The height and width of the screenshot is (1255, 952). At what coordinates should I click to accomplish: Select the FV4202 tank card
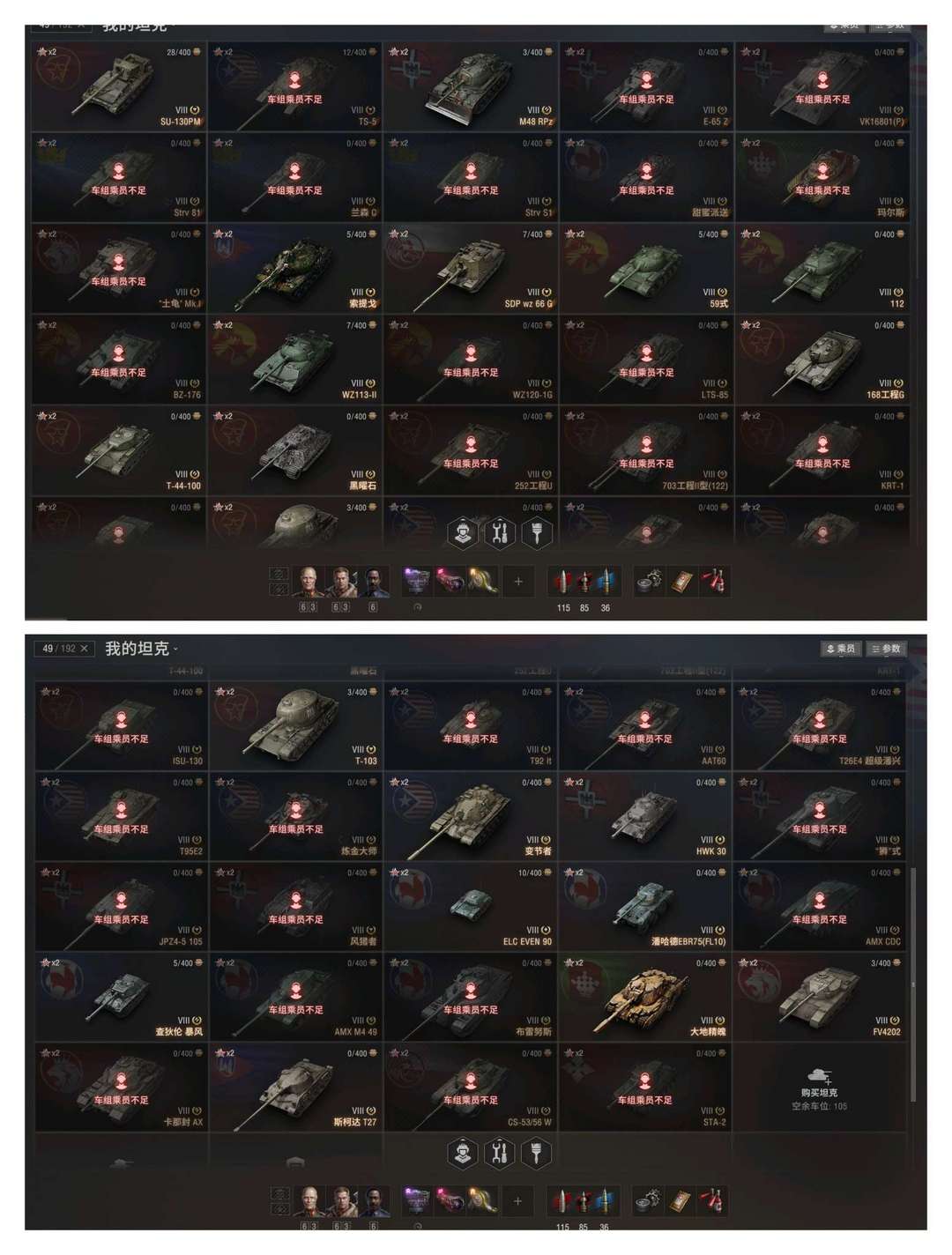(x=820, y=997)
